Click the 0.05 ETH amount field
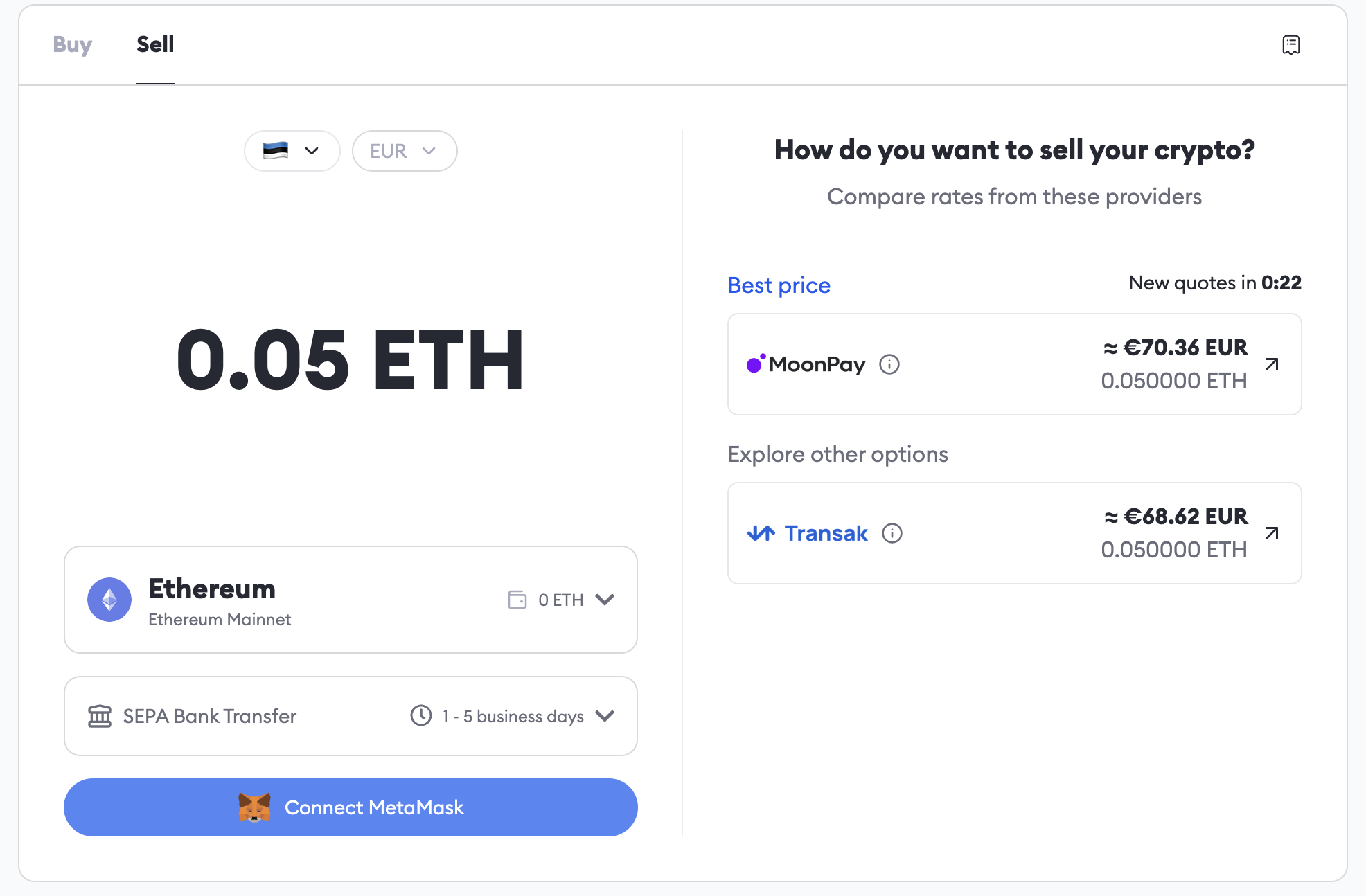1366x896 pixels. [351, 360]
